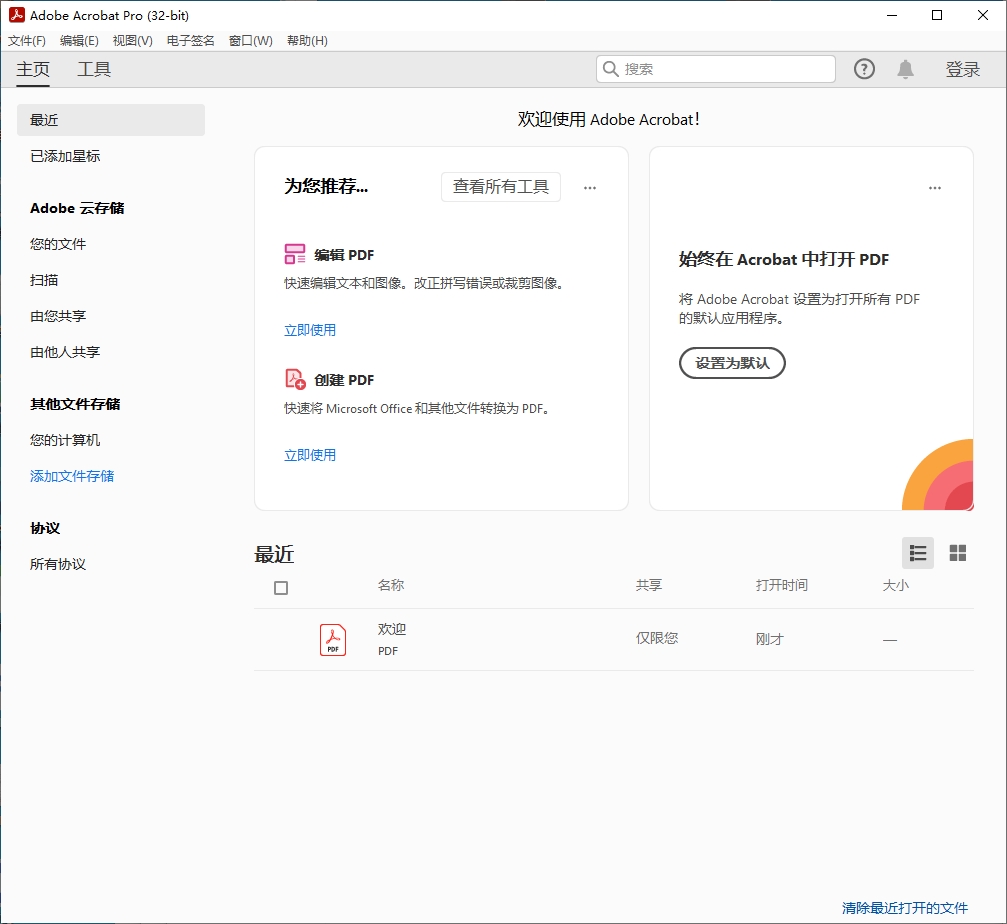The image size is (1007, 924).
Task: Expand the 文件 menu
Action: [x=27, y=40]
